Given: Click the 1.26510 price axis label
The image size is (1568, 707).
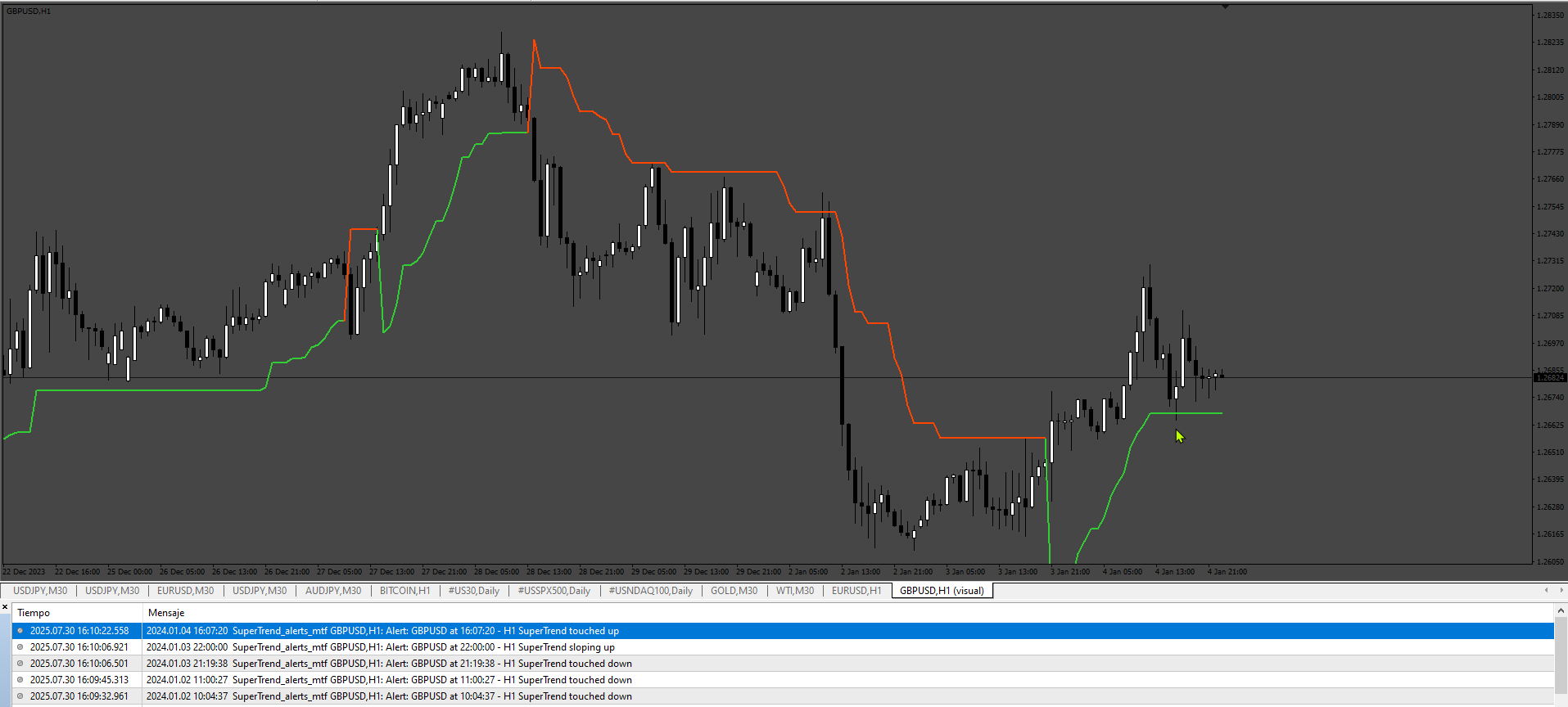Looking at the screenshot, I should [x=1550, y=453].
